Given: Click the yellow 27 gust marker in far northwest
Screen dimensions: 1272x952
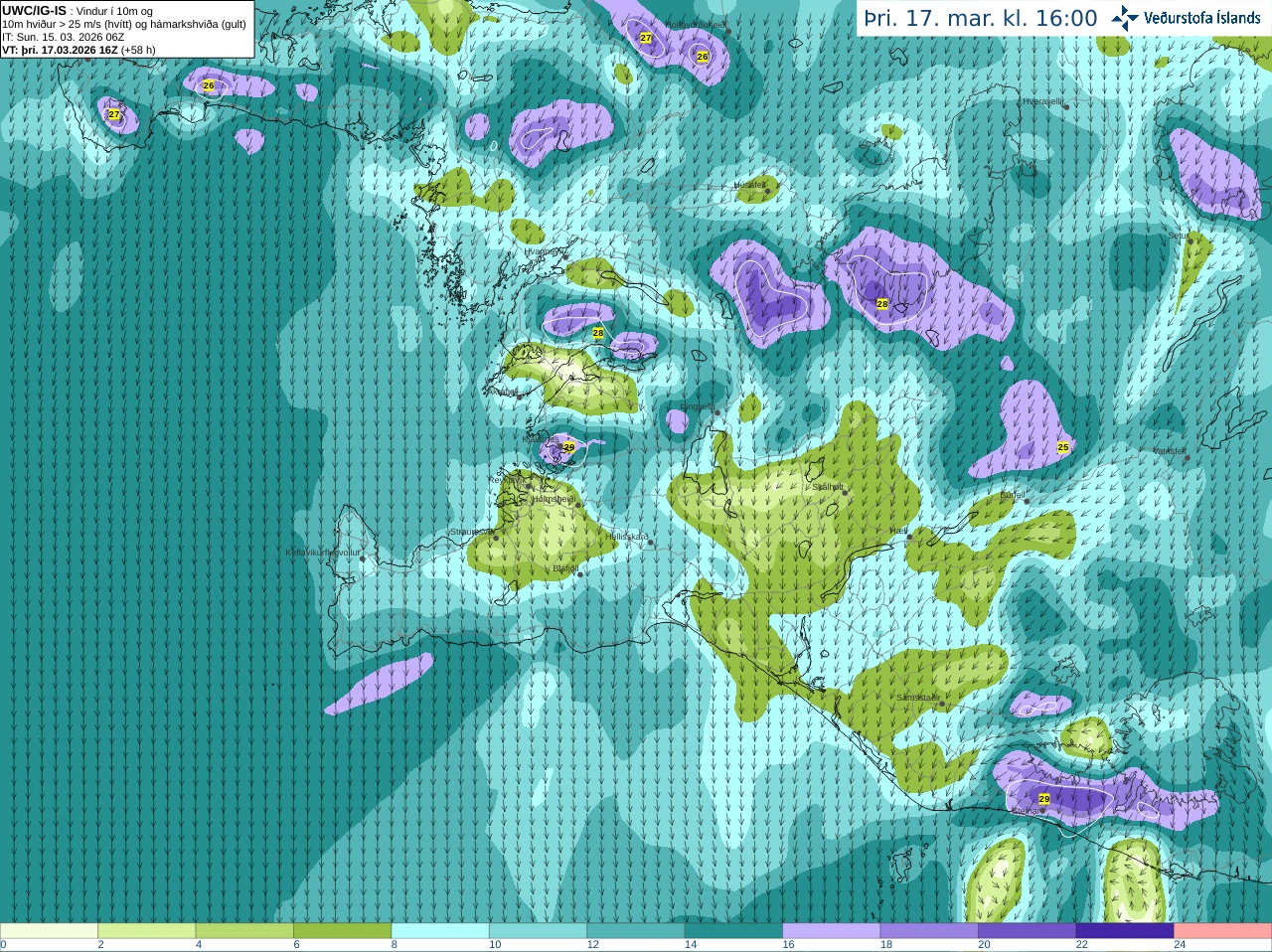Looking at the screenshot, I should [114, 115].
